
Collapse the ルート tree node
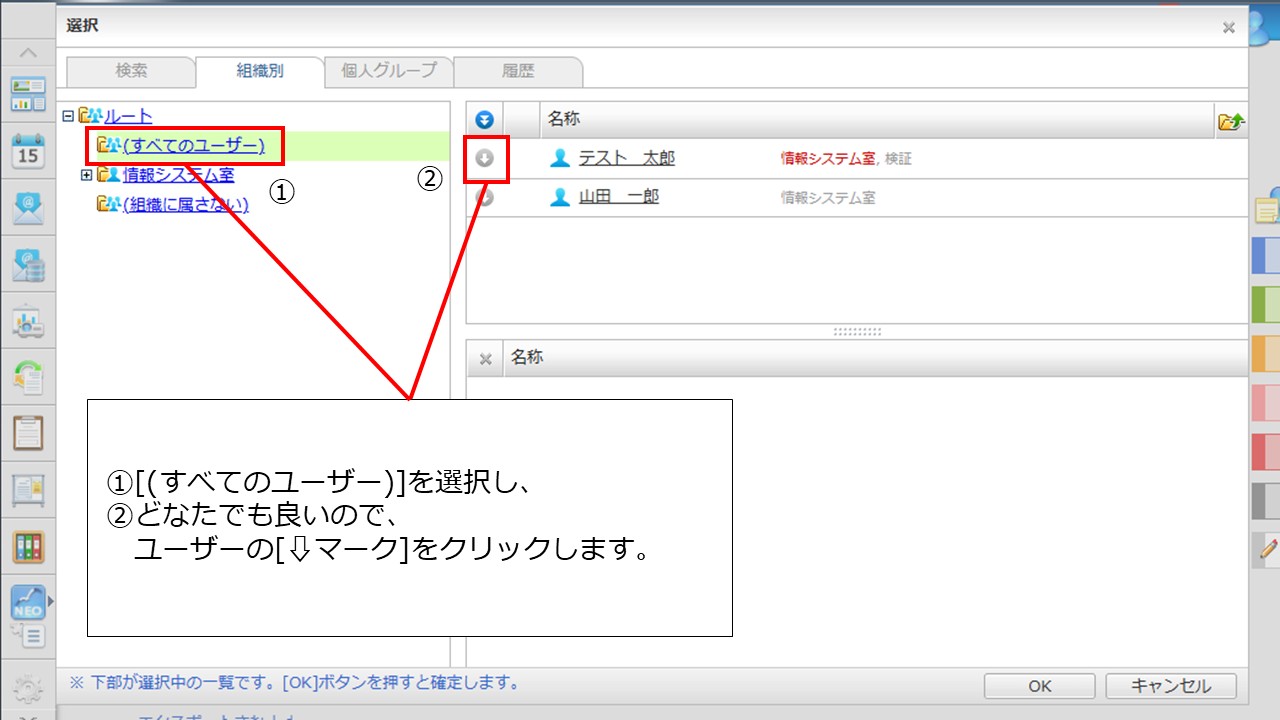[x=68, y=116]
